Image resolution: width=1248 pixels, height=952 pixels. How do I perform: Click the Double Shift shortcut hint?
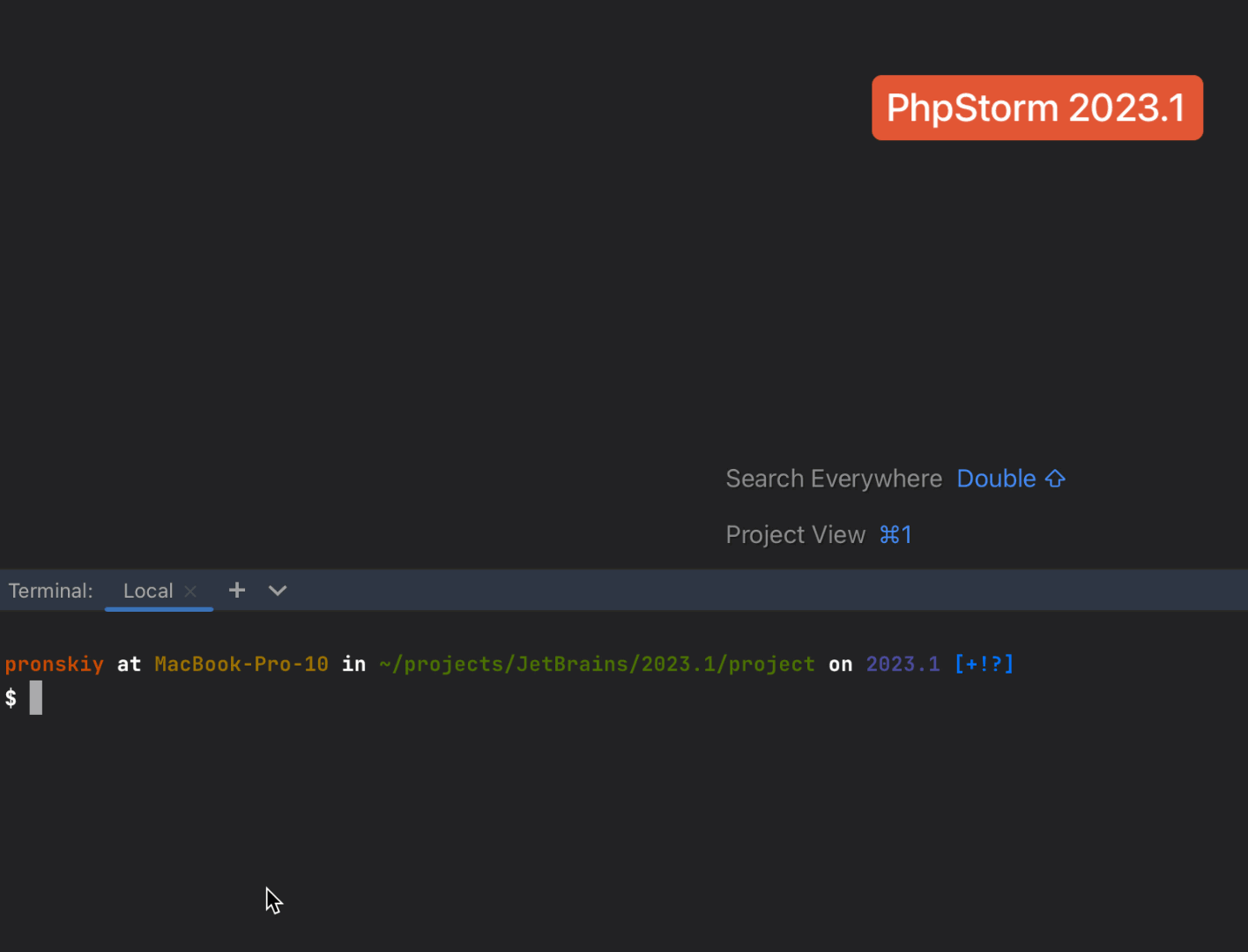pyautogui.click(x=1011, y=478)
